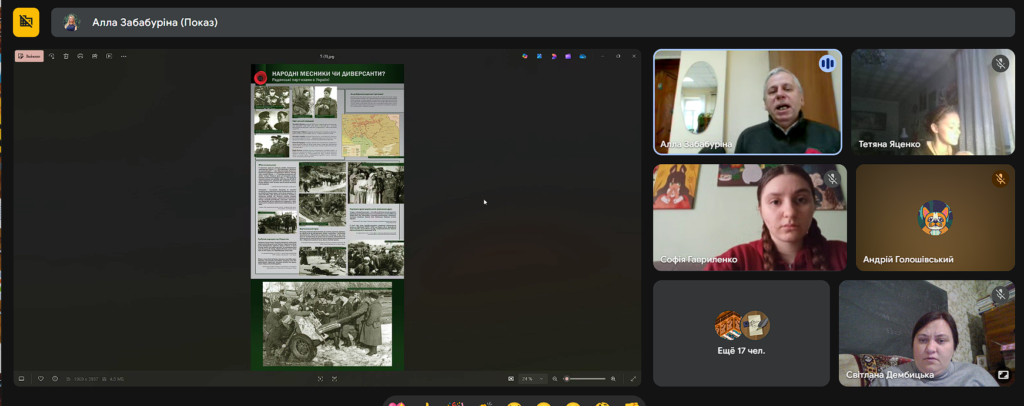Click the fit to window icon
Image resolution: width=1024 pixels, height=406 pixels.
(x=320, y=379)
